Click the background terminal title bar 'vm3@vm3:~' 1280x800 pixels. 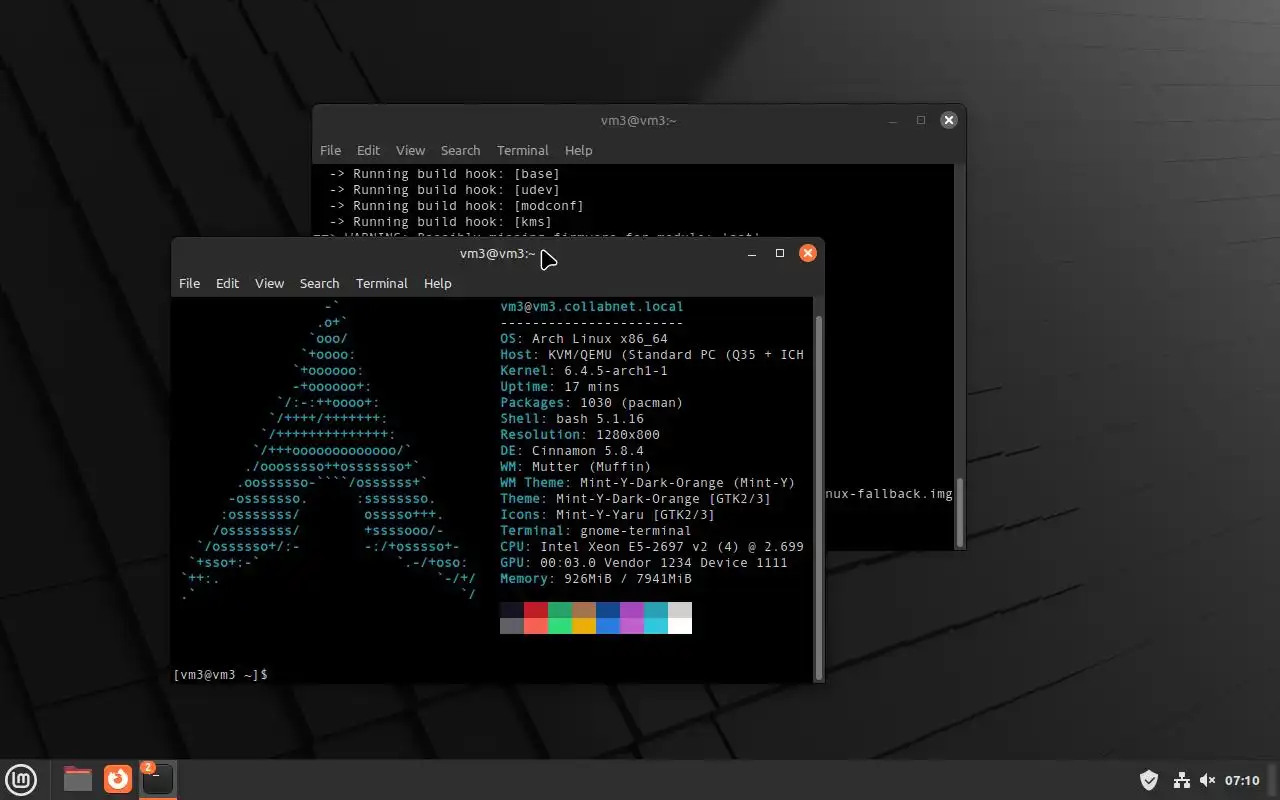(638, 121)
